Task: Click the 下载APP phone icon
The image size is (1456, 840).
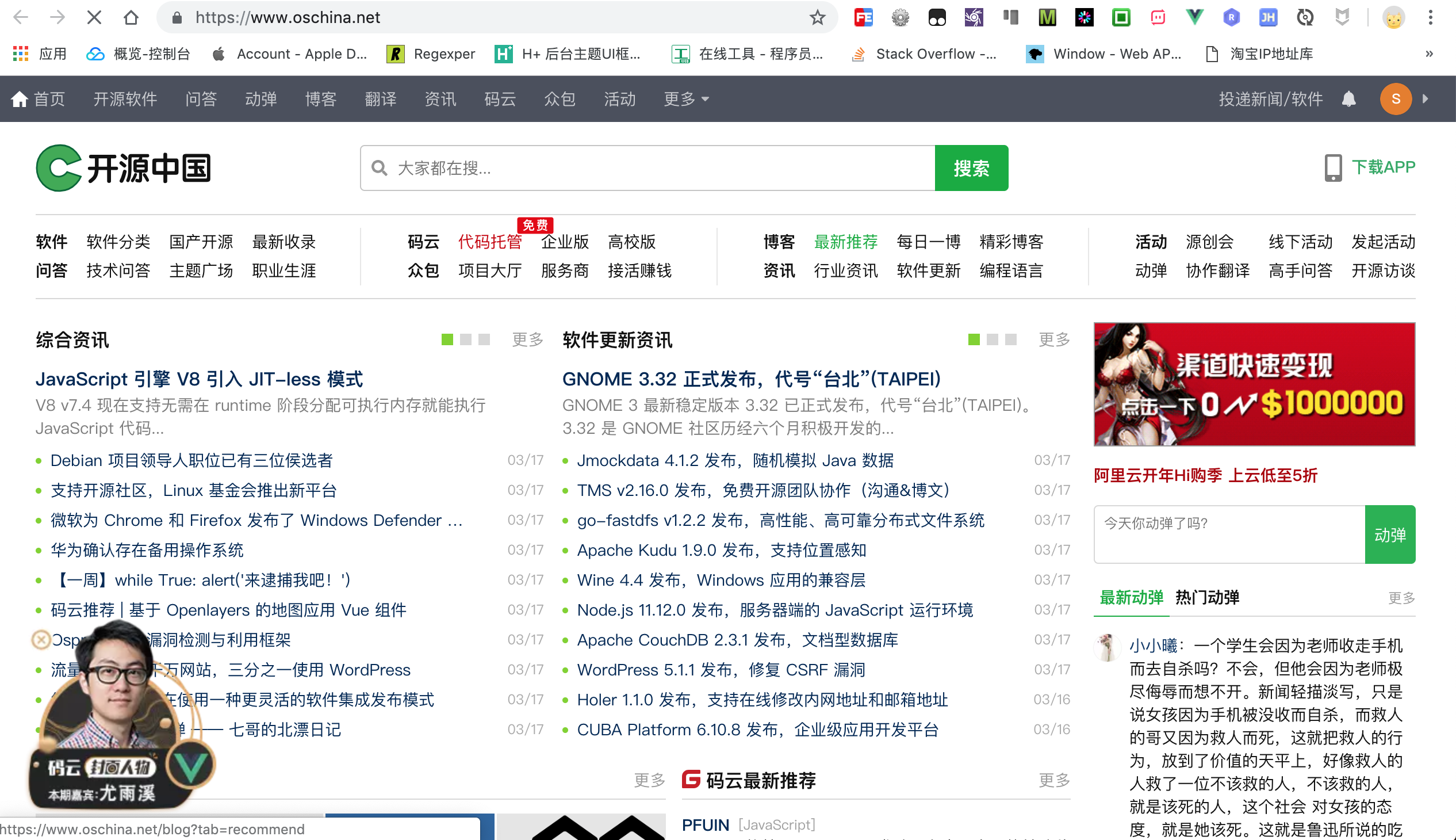Action: click(1332, 168)
